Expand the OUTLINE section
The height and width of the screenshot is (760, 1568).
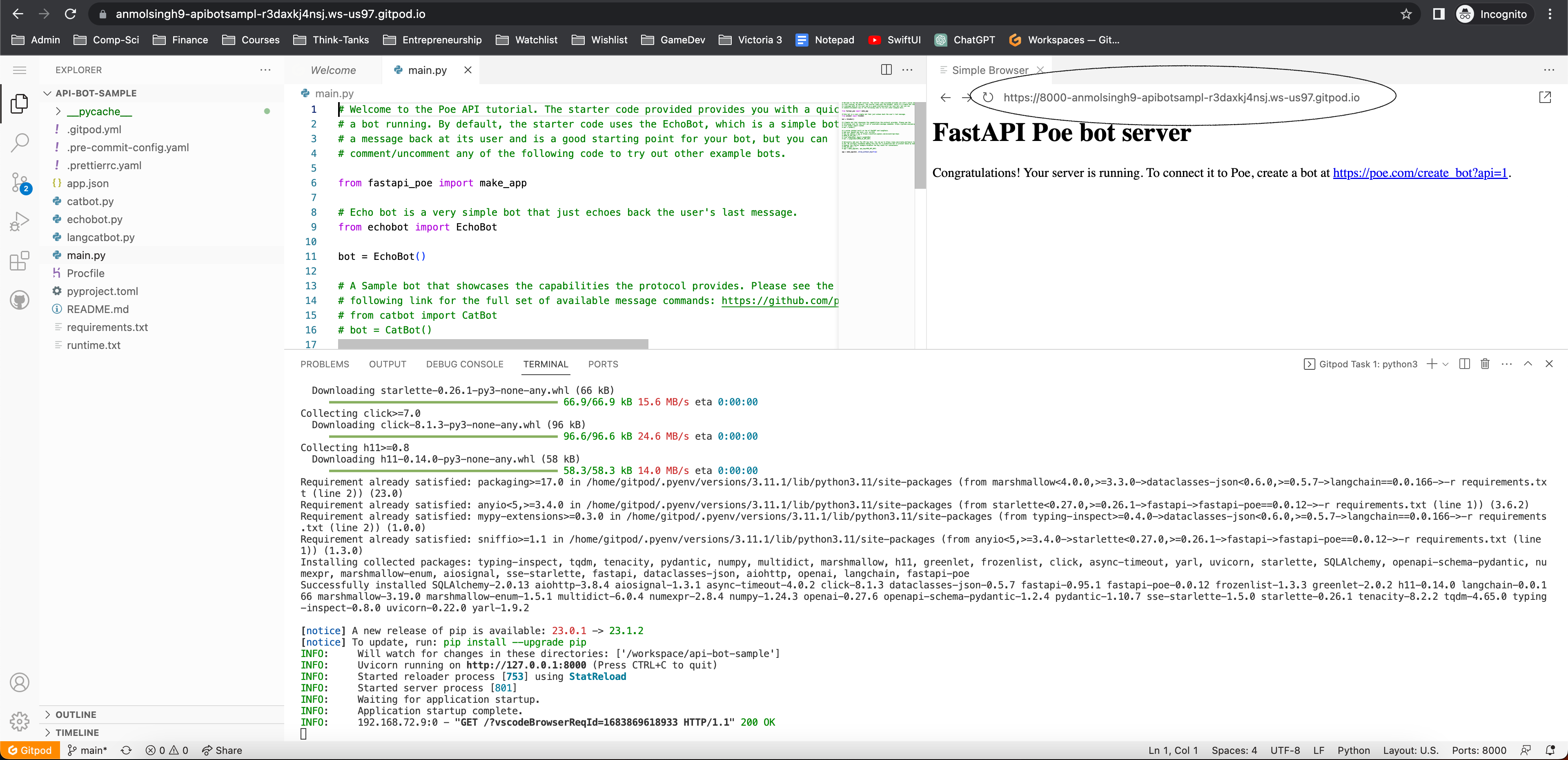tap(76, 714)
